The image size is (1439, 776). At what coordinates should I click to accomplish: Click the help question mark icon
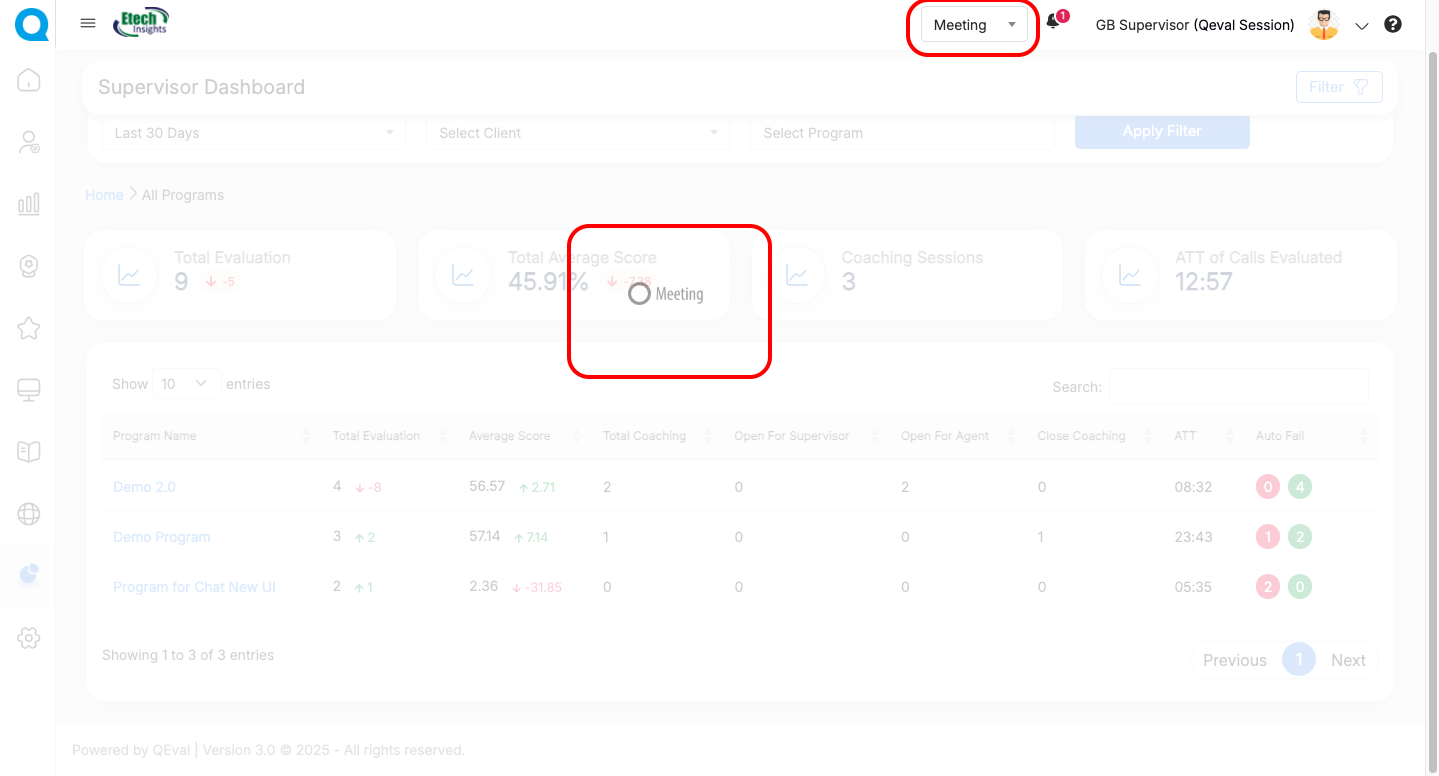[x=1393, y=25]
